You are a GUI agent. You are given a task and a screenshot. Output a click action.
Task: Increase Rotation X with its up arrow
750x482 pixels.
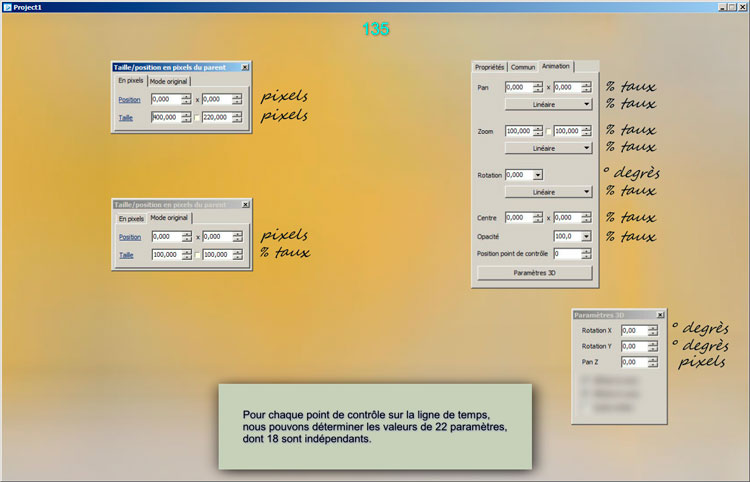[653, 327]
